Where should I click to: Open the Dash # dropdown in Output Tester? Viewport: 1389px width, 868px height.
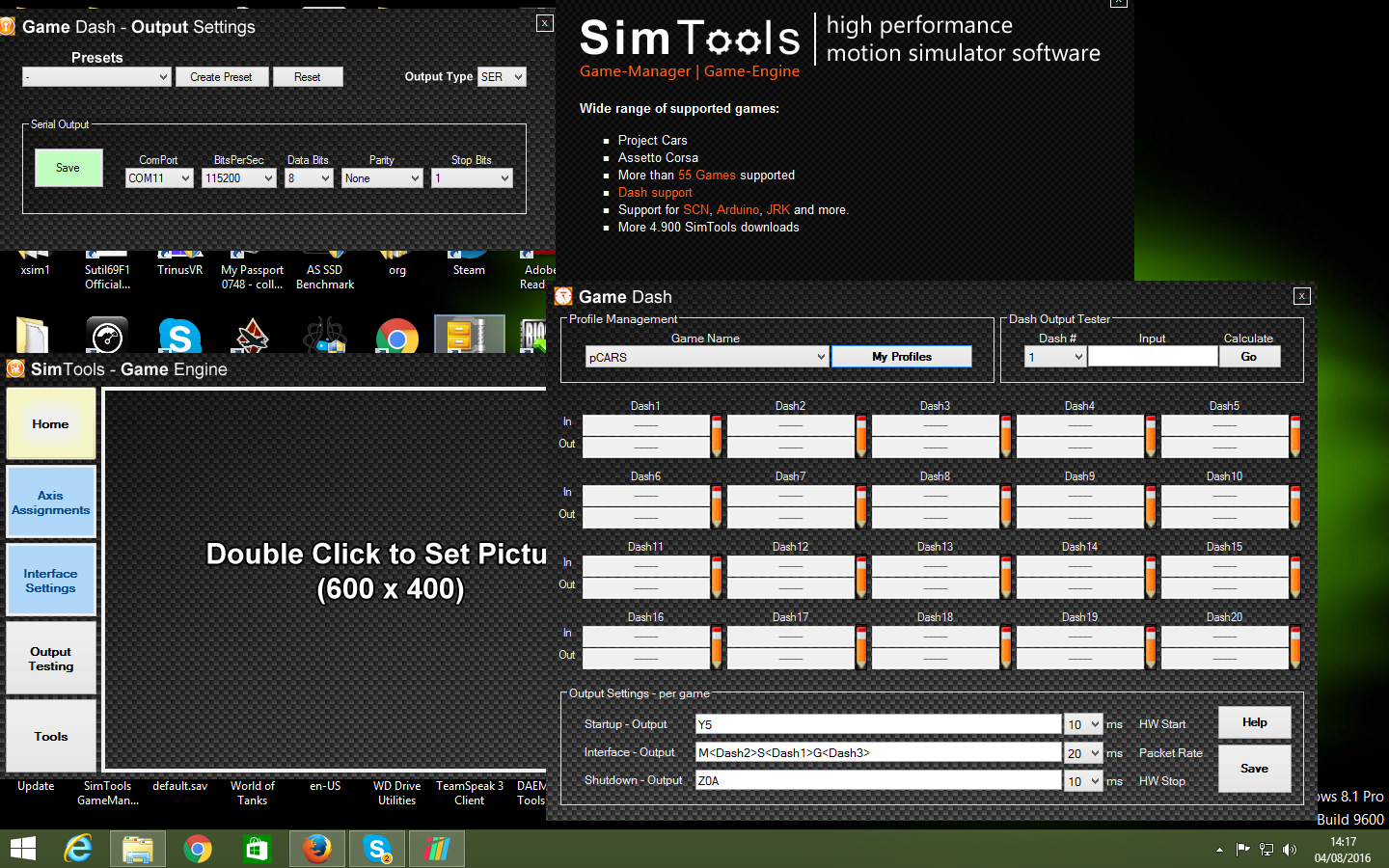point(1055,357)
